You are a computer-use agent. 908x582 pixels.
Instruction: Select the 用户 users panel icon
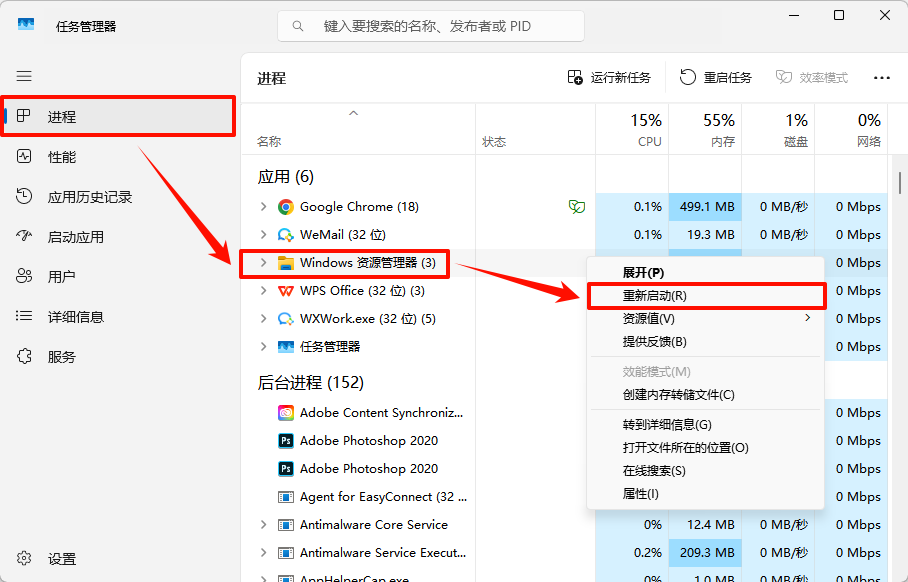[x=24, y=276]
